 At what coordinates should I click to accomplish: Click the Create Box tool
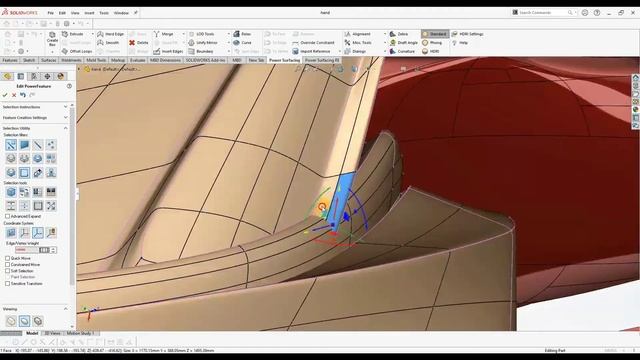52,39
